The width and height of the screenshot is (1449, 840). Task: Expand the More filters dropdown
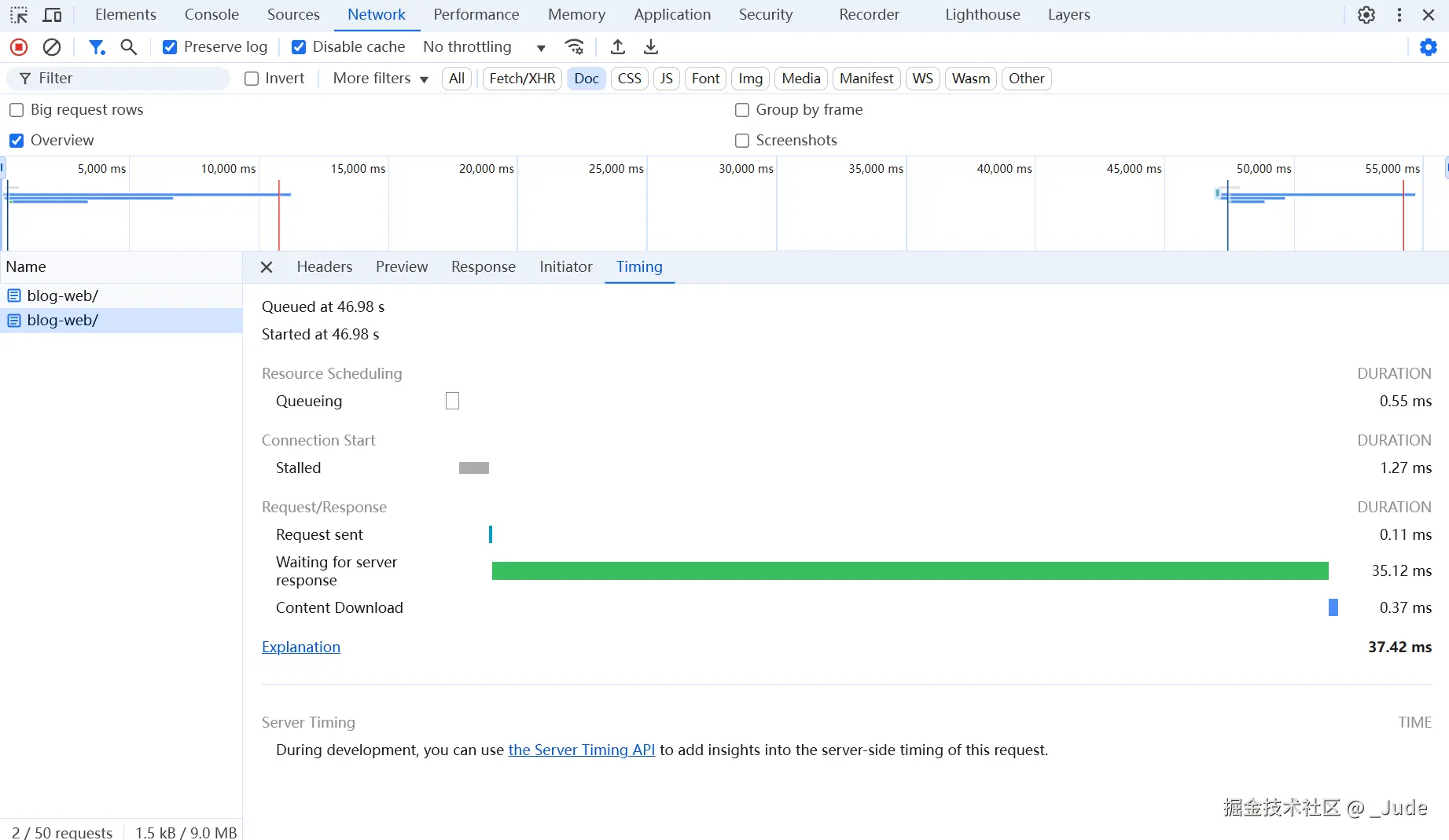point(381,79)
